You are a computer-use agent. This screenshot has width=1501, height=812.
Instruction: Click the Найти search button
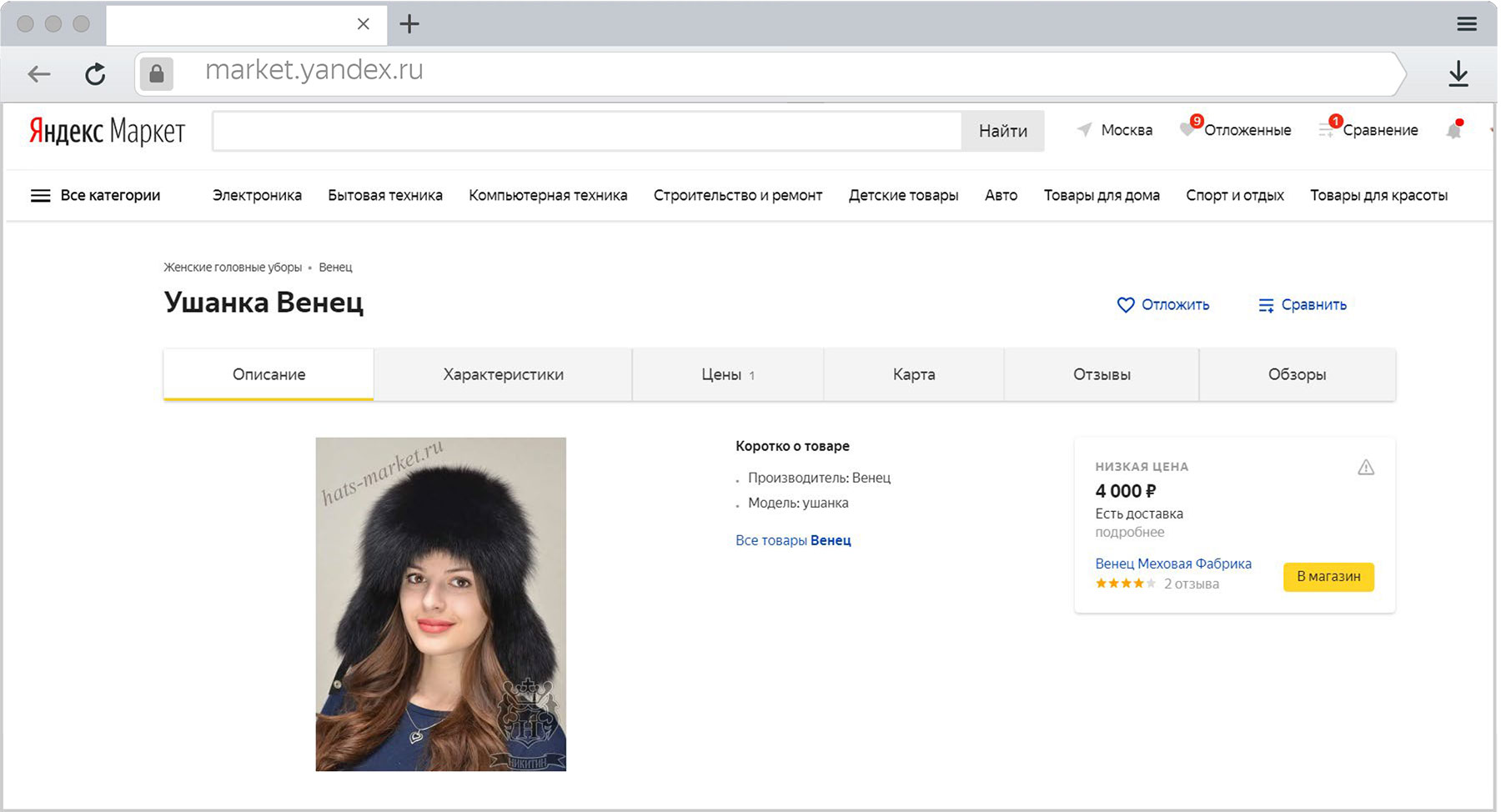coord(1003,131)
